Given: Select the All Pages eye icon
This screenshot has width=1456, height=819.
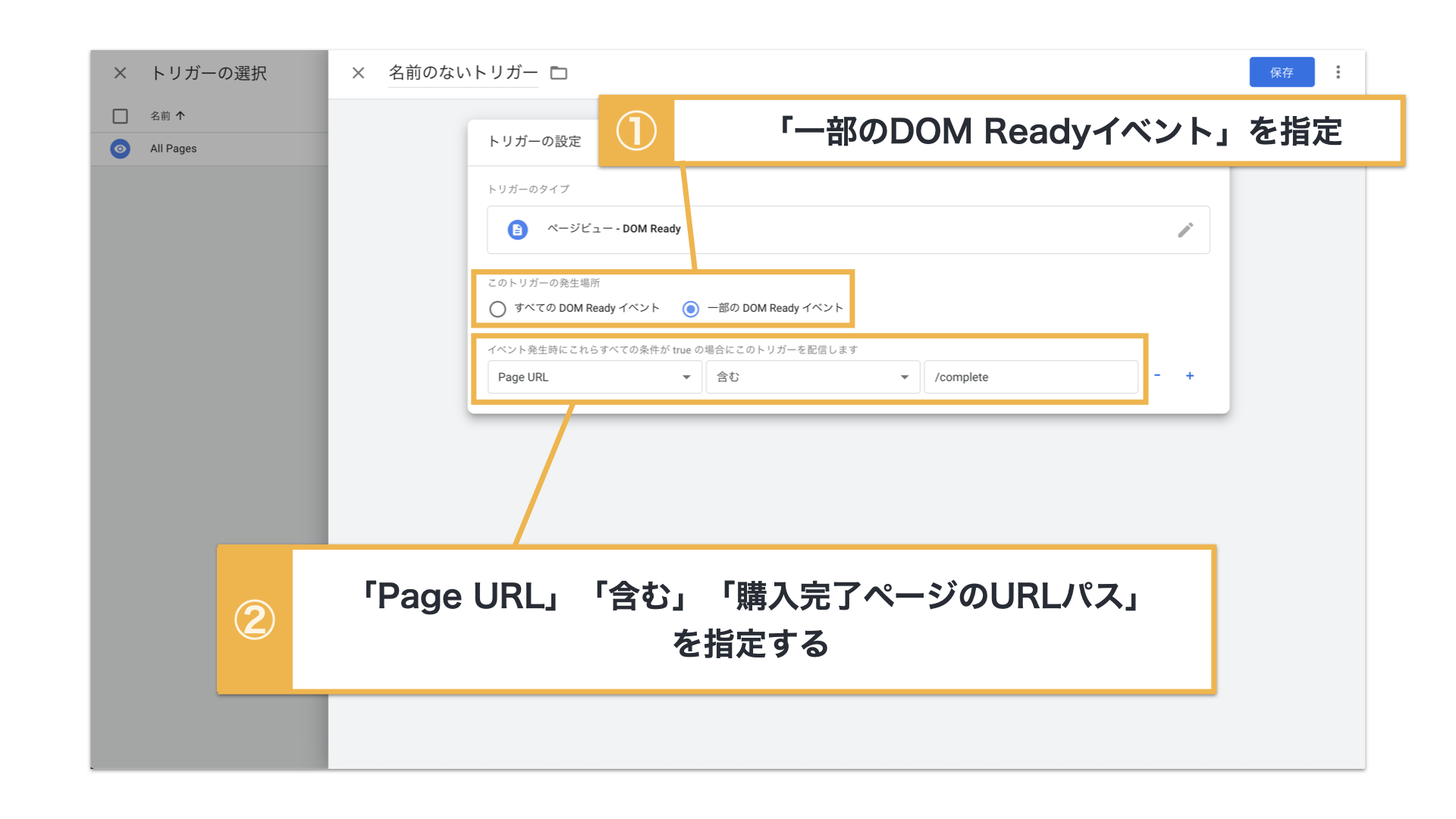Looking at the screenshot, I should click(120, 149).
